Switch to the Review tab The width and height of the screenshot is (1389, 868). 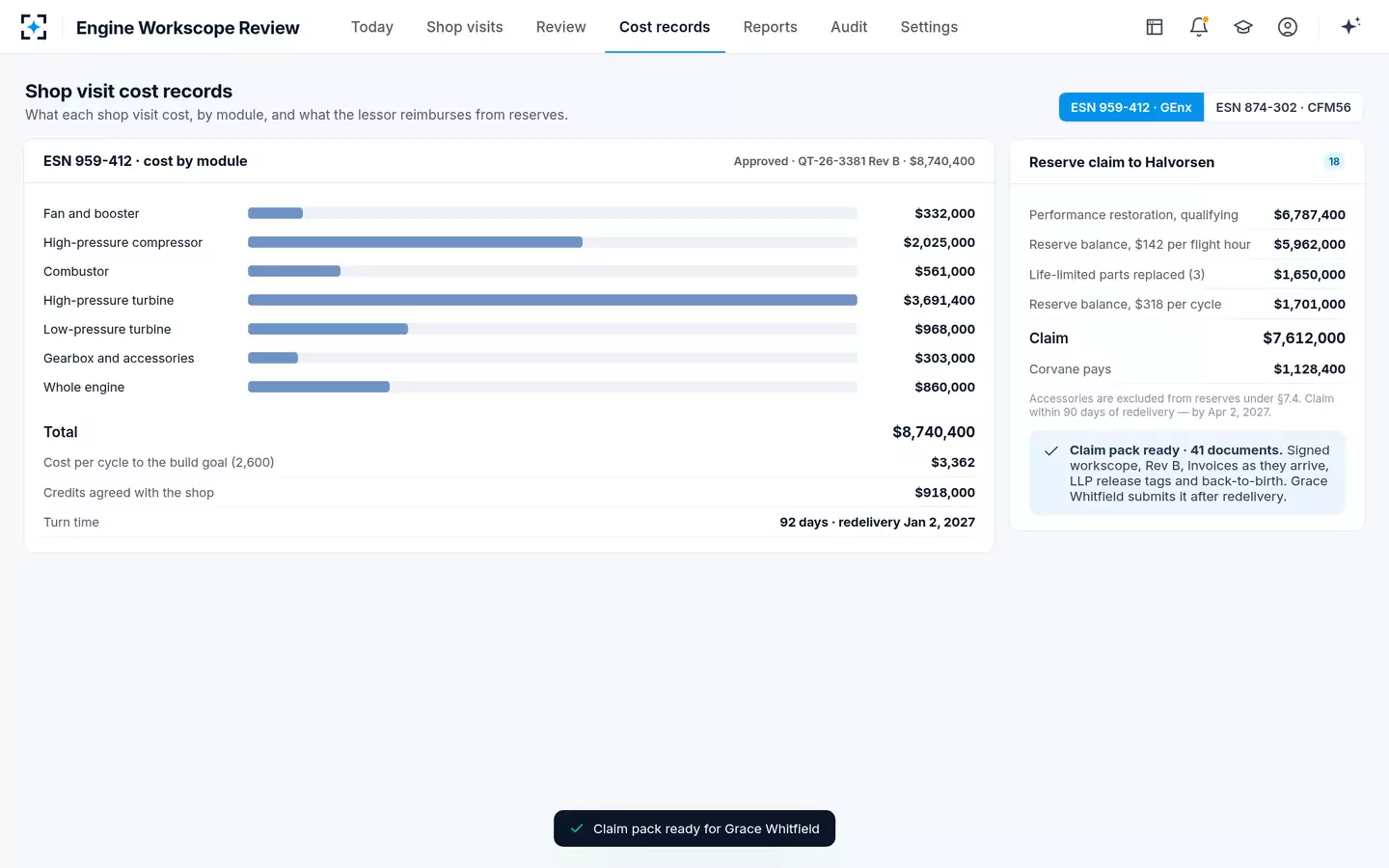[x=561, y=27]
